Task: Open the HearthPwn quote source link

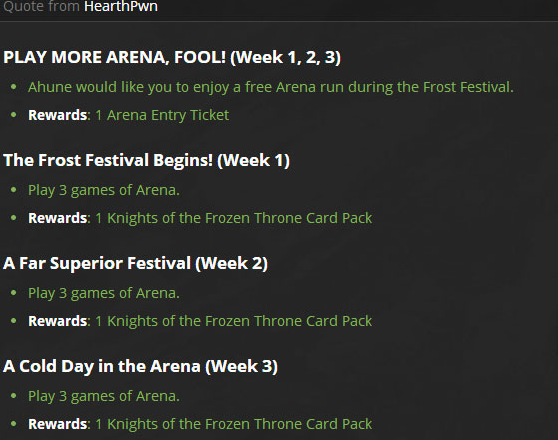Action: (121, 6)
